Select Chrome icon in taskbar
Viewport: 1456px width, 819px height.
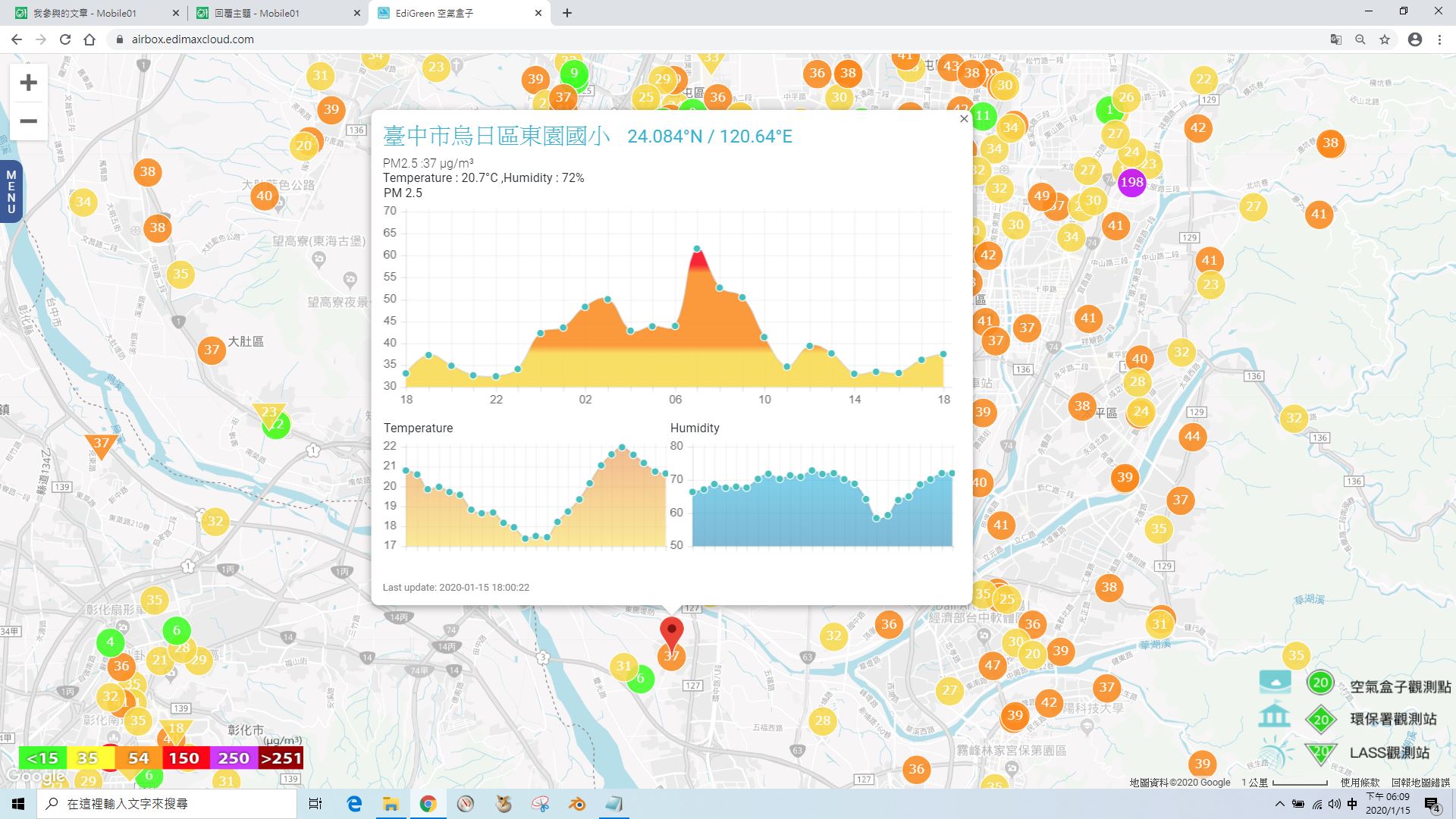[428, 804]
